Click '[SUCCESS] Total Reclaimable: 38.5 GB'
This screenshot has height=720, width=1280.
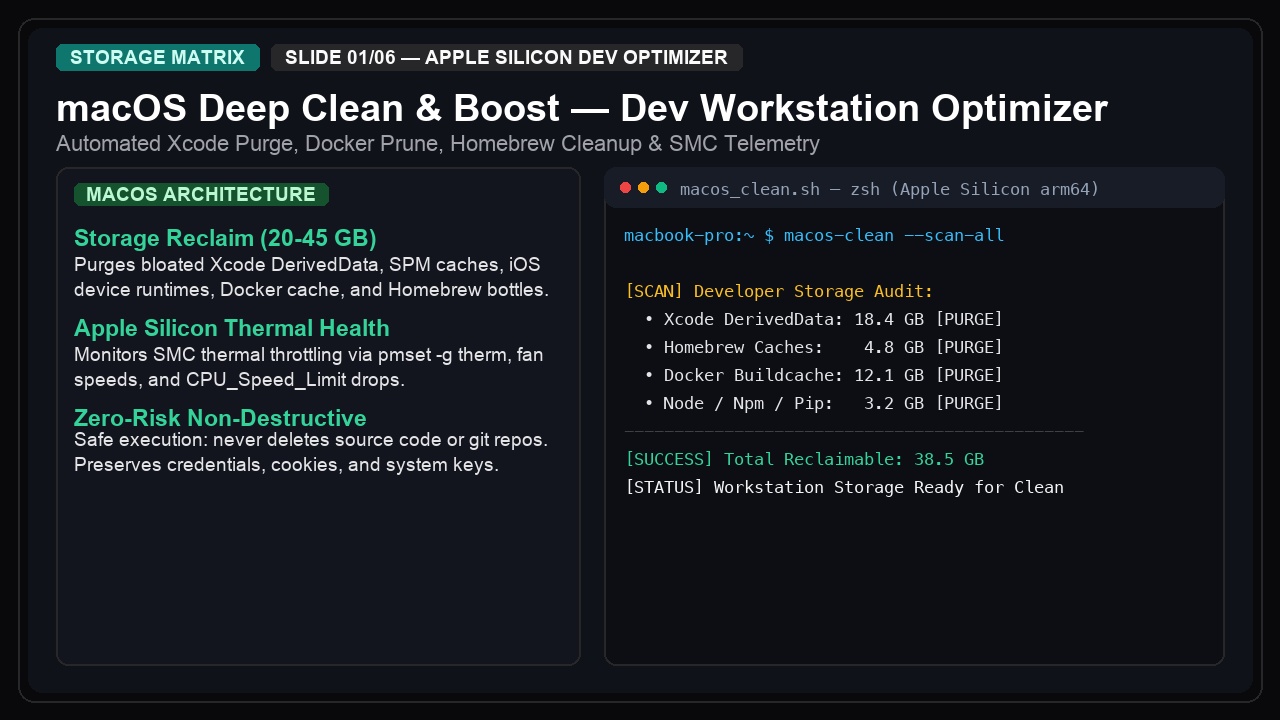[804, 460]
